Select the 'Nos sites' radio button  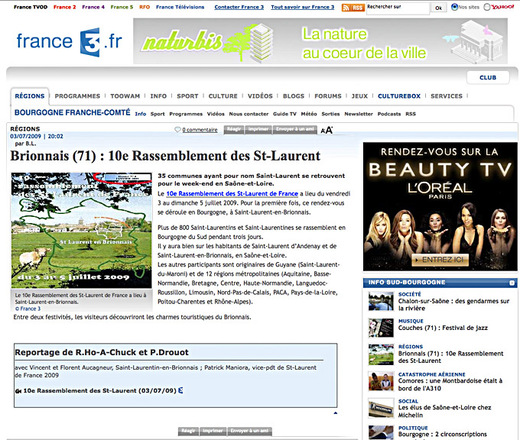point(454,7)
